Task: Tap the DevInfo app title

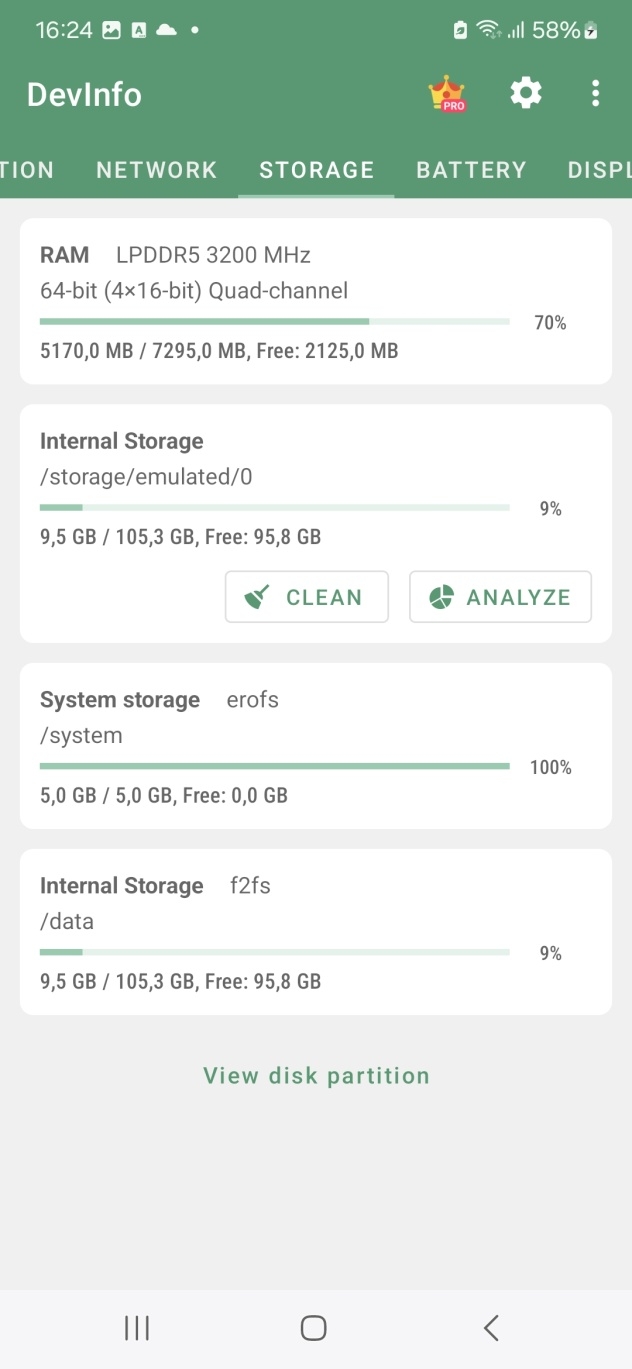Action: coord(84,95)
